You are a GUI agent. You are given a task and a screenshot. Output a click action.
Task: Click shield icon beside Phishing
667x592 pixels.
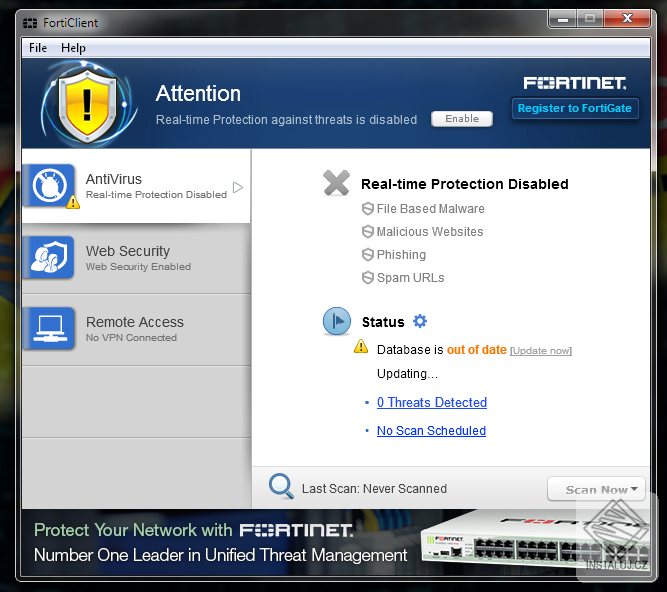(x=368, y=255)
